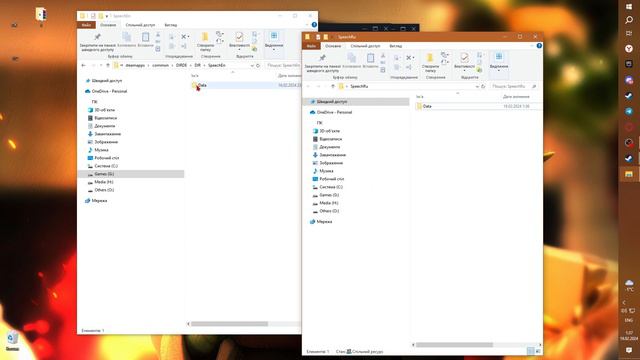The height and width of the screenshot is (360, 640).
Task: Click 'DIRDE' breadcrumb in SpeechEn address bar
Action: (181, 65)
